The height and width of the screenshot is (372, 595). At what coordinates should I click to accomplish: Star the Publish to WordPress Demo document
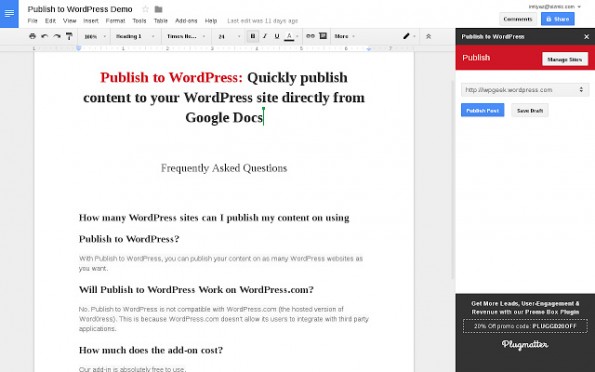[x=145, y=9]
